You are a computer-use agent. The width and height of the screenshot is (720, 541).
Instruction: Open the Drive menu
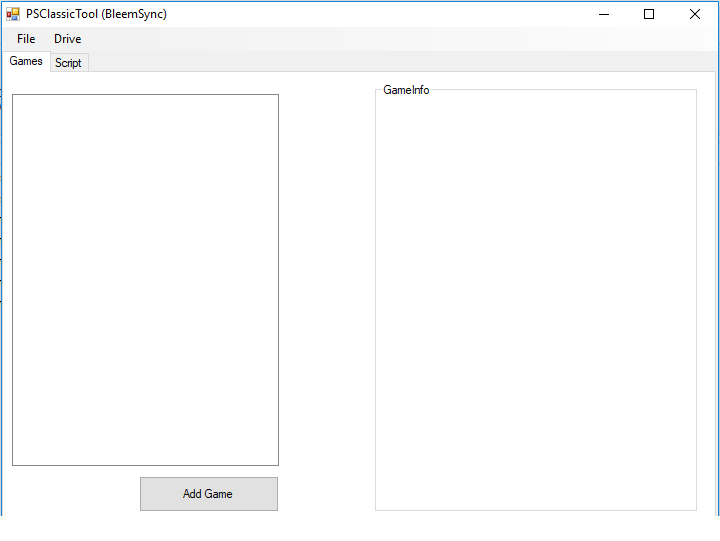click(x=68, y=39)
